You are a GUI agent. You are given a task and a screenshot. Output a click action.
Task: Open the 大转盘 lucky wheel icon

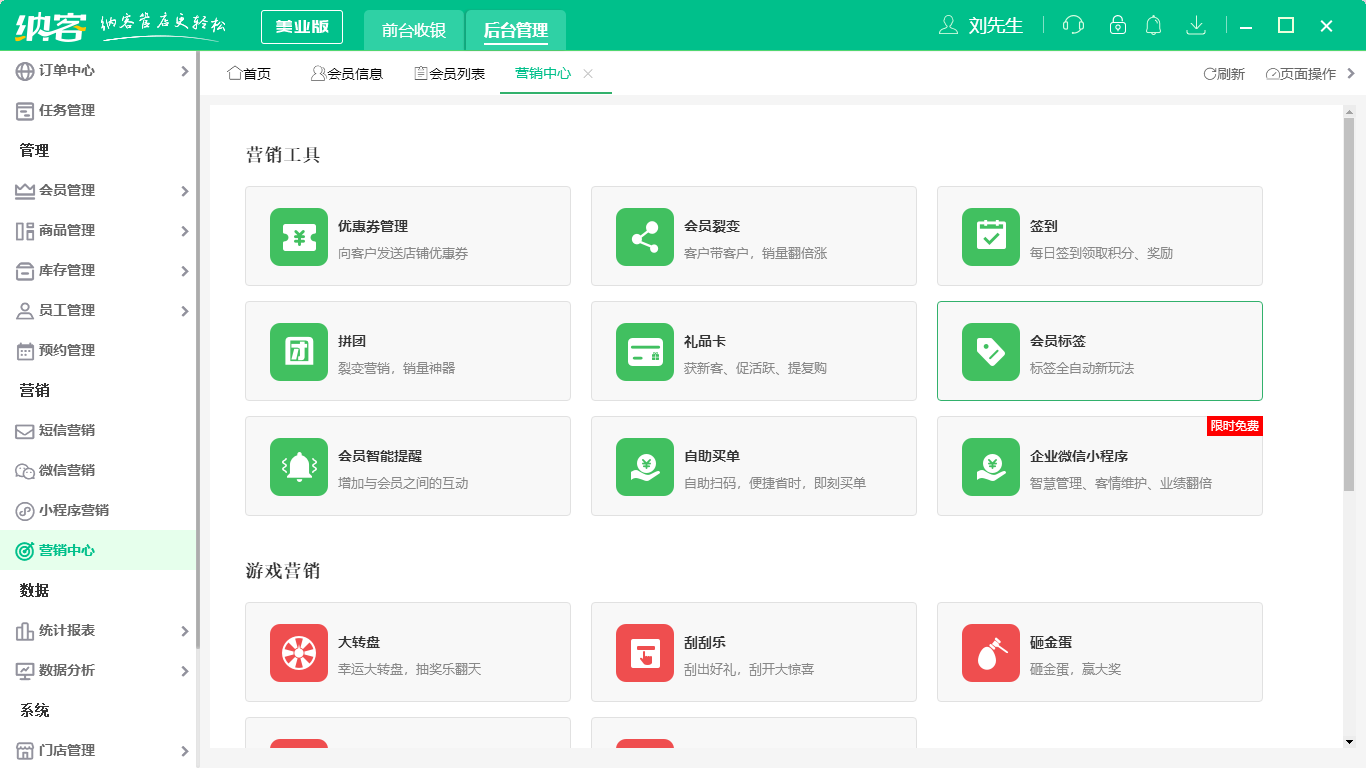coord(298,652)
